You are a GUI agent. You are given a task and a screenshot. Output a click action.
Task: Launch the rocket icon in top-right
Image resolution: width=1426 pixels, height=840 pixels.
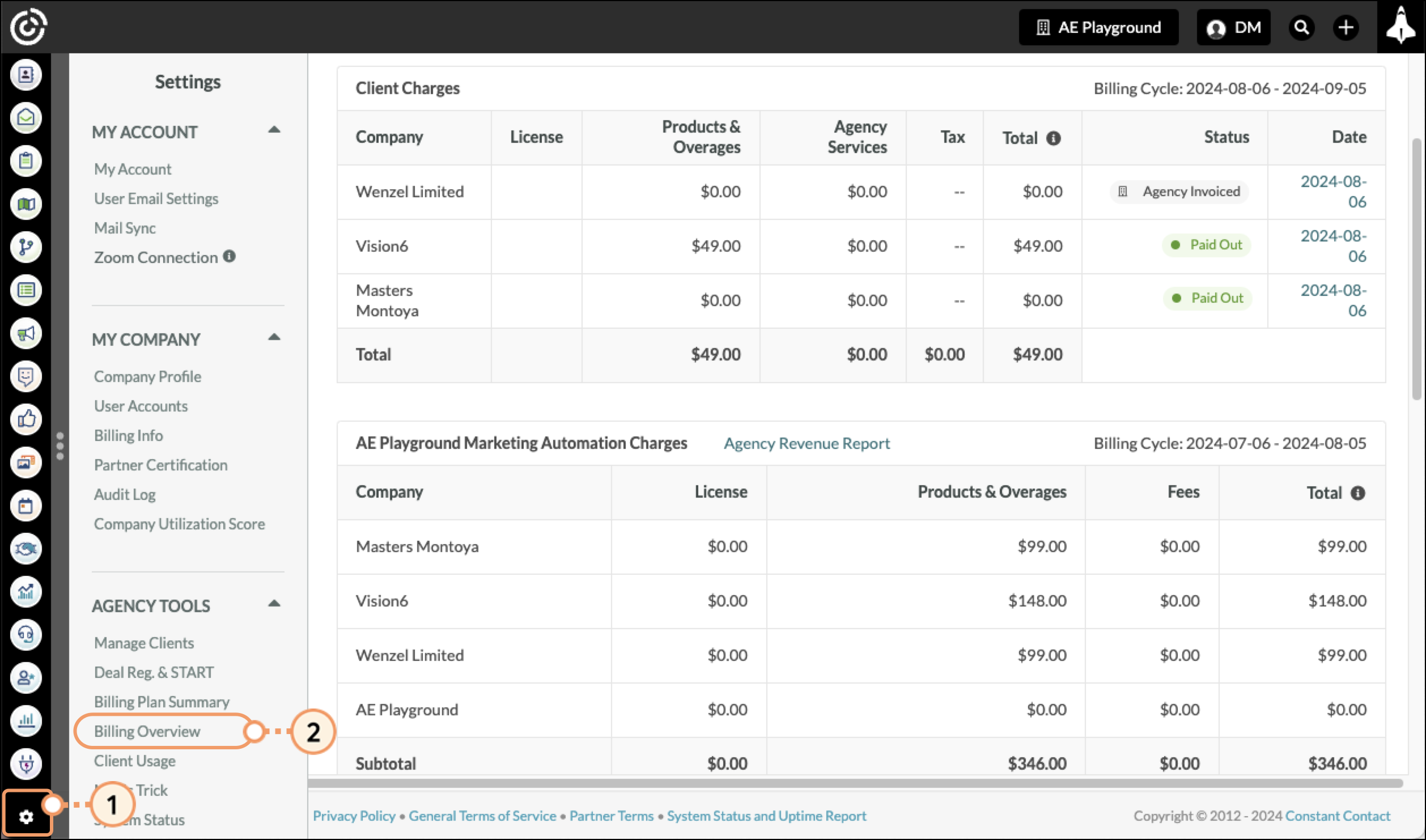(1401, 26)
